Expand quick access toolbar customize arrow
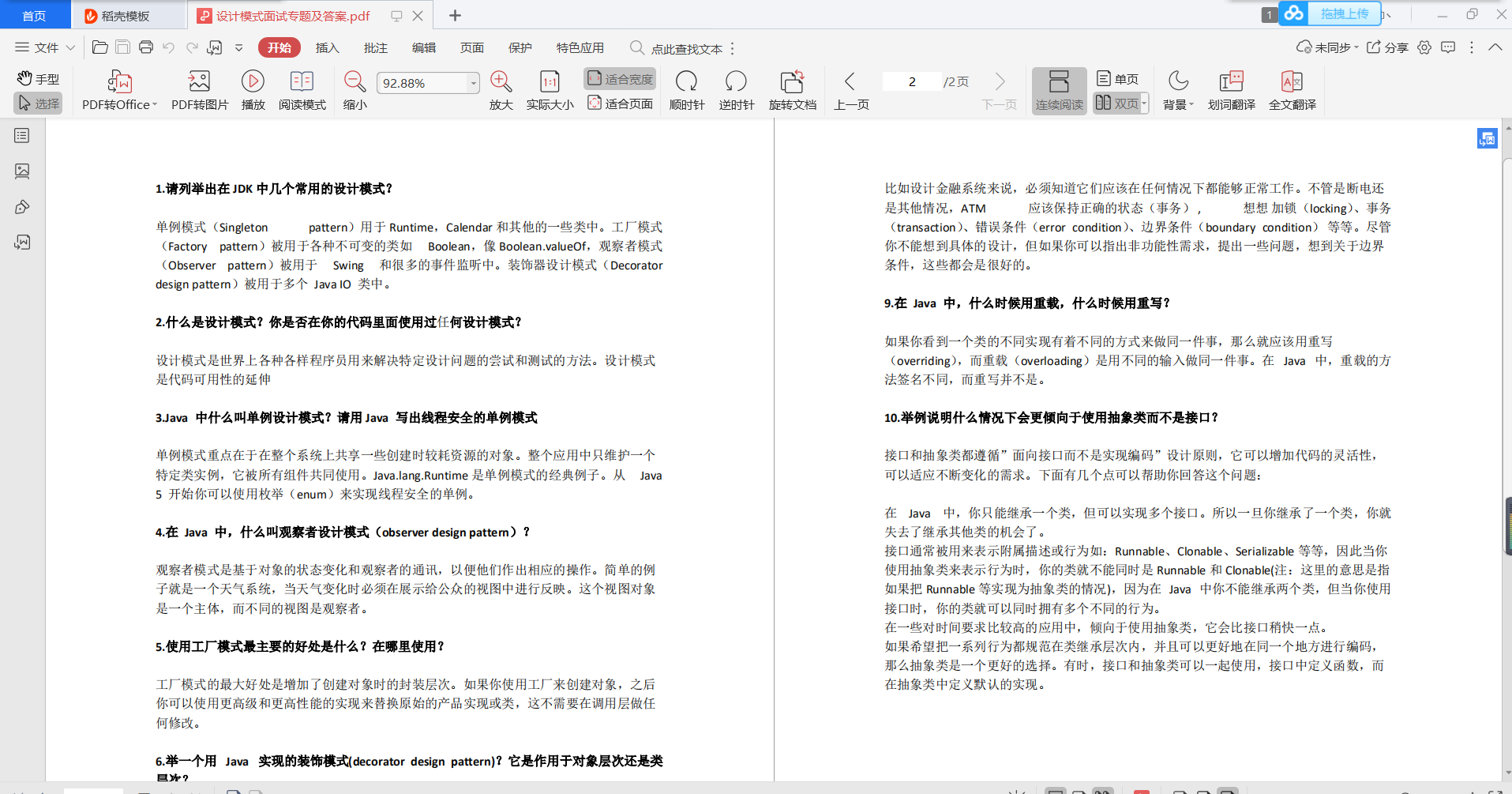 point(239,47)
